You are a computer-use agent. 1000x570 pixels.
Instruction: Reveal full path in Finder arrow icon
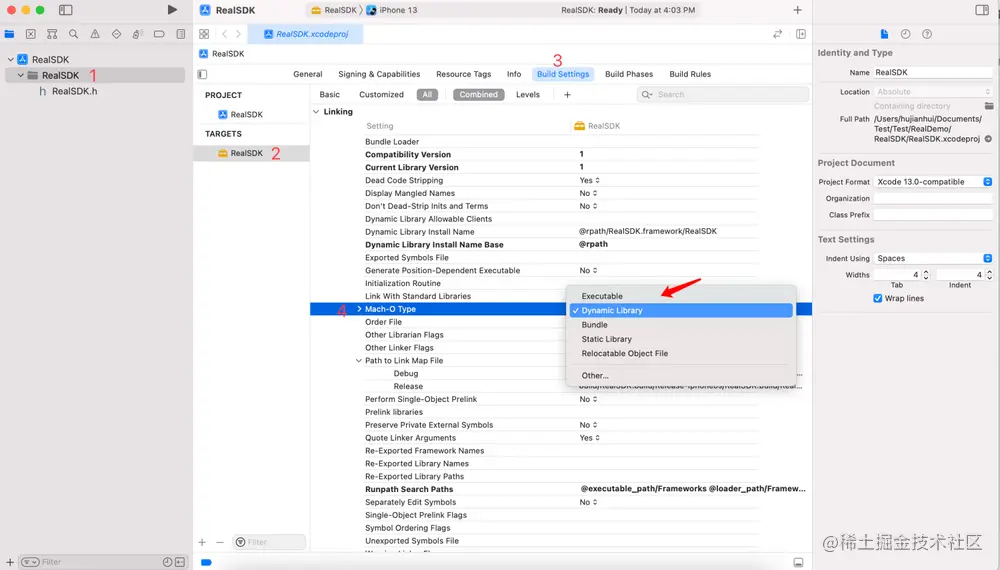[x=989, y=138]
